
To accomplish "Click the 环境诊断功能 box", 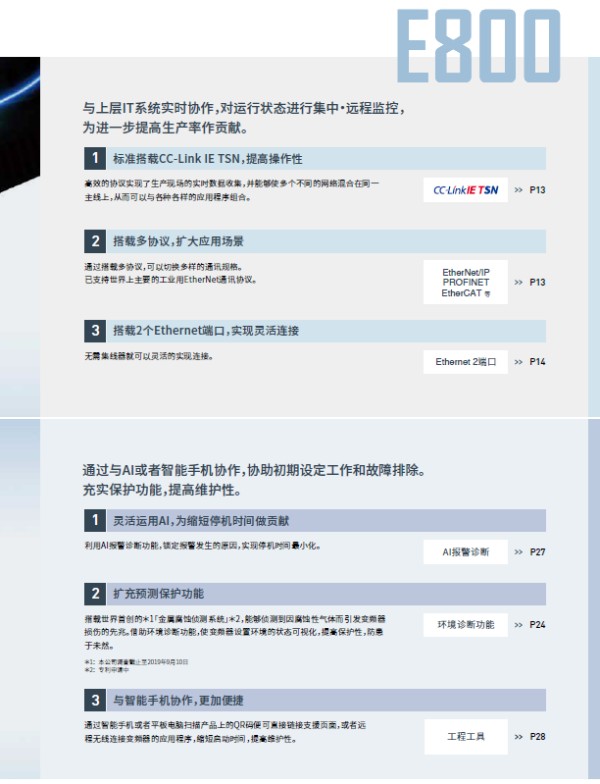I will tap(465, 625).
